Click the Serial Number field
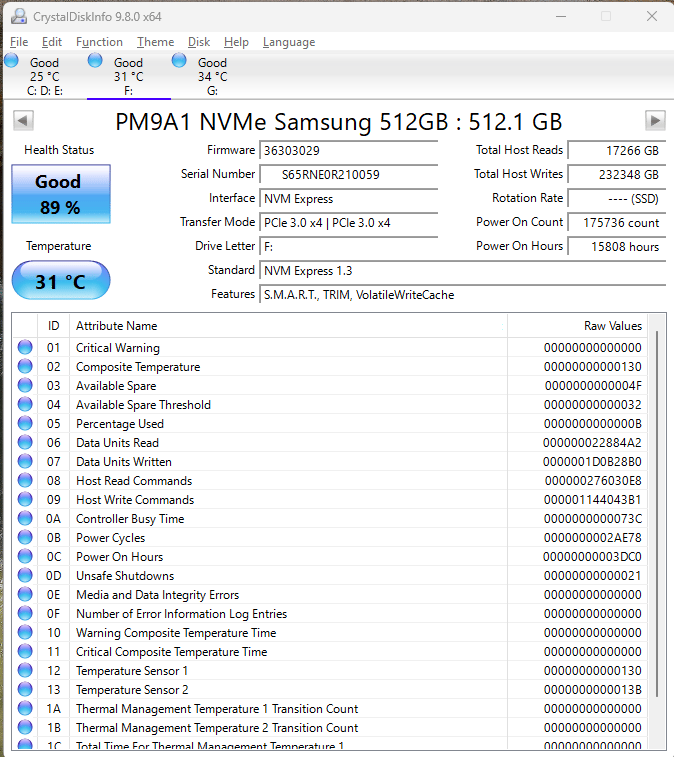674x757 pixels. 349,175
